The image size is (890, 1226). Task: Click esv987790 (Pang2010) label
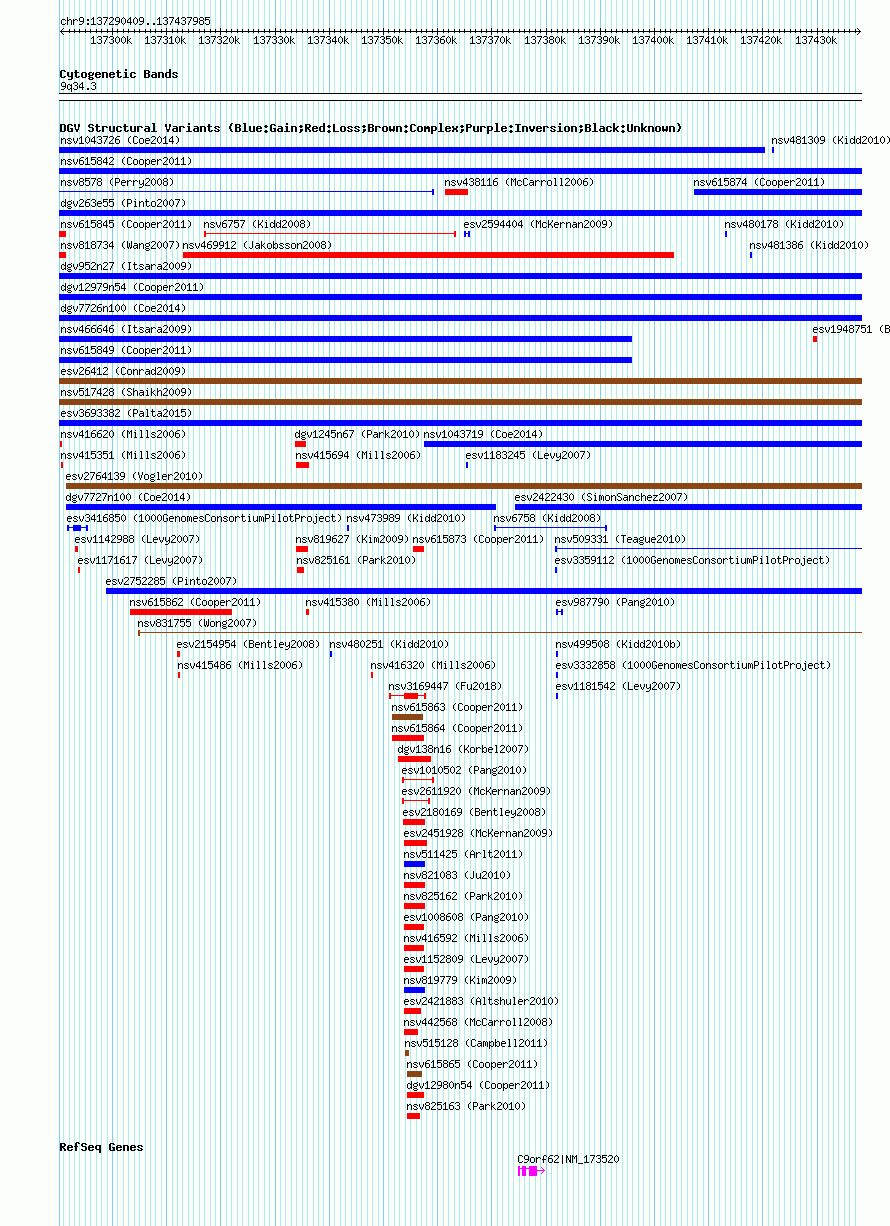click(615, 602)
